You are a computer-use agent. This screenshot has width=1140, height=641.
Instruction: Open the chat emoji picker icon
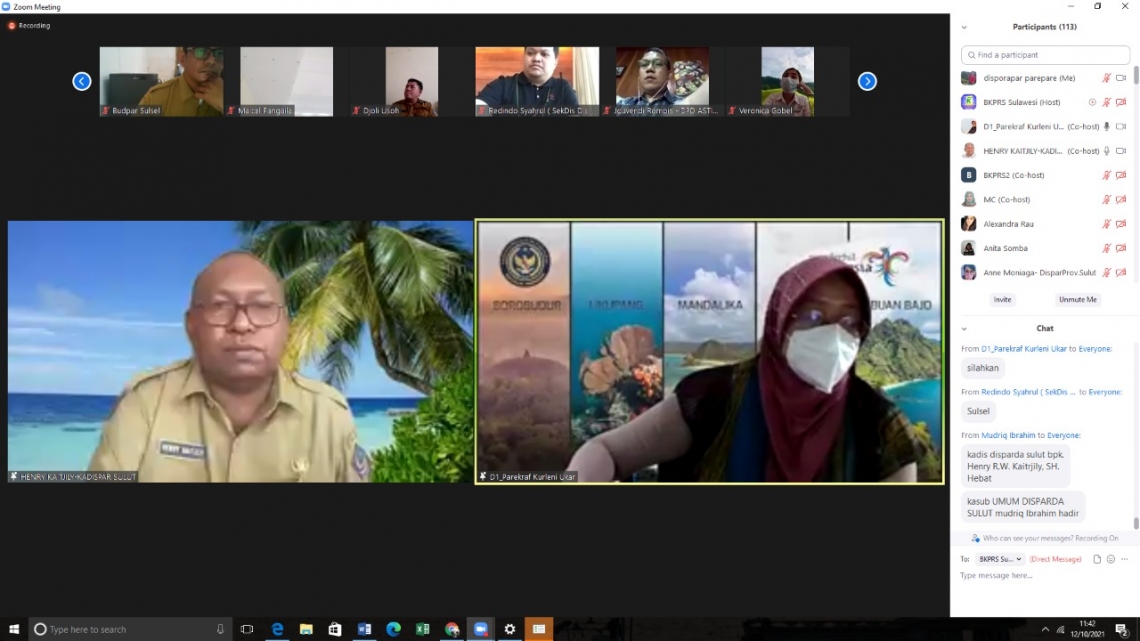point(1110,559)
